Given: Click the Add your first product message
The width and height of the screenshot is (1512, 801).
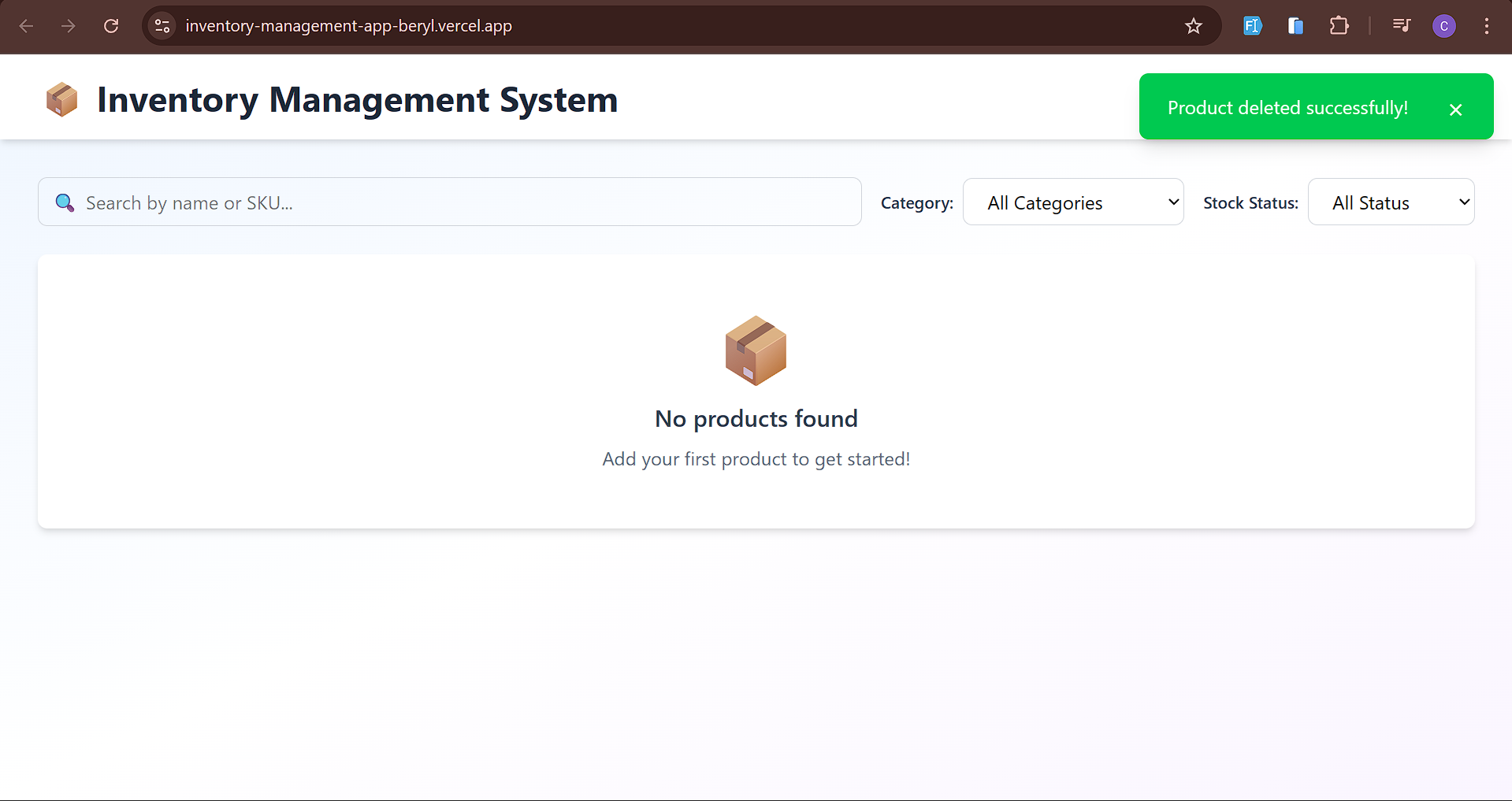Looking at the screenshot, I should (x=756, y=458).
